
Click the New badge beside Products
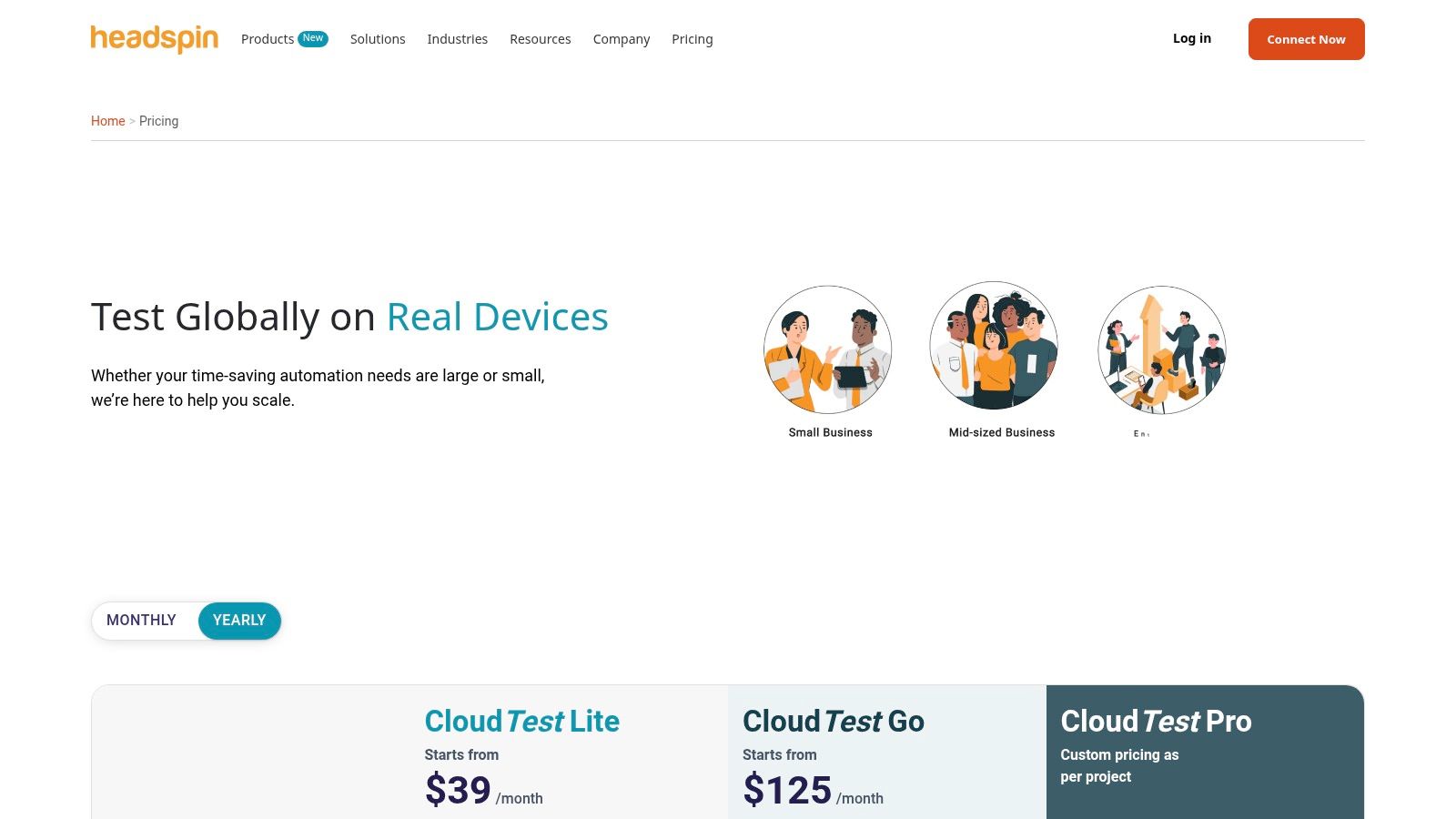313,38
